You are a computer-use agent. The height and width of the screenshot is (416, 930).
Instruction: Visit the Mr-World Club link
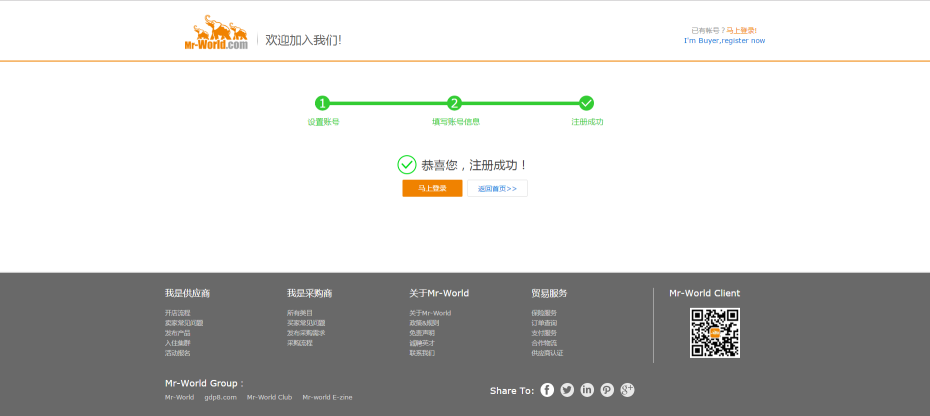269,397
